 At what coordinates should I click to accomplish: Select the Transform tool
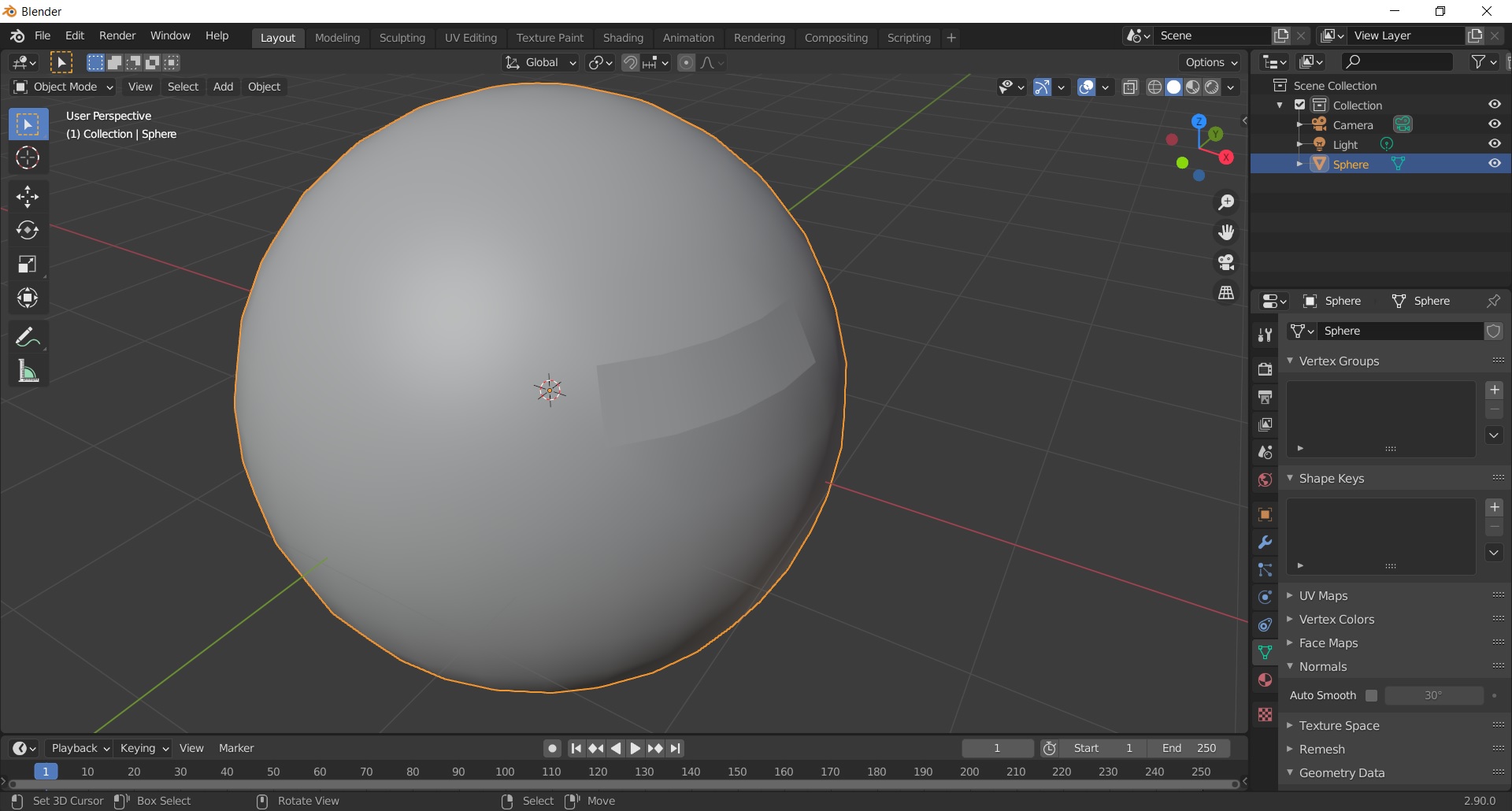pos(28,298)
